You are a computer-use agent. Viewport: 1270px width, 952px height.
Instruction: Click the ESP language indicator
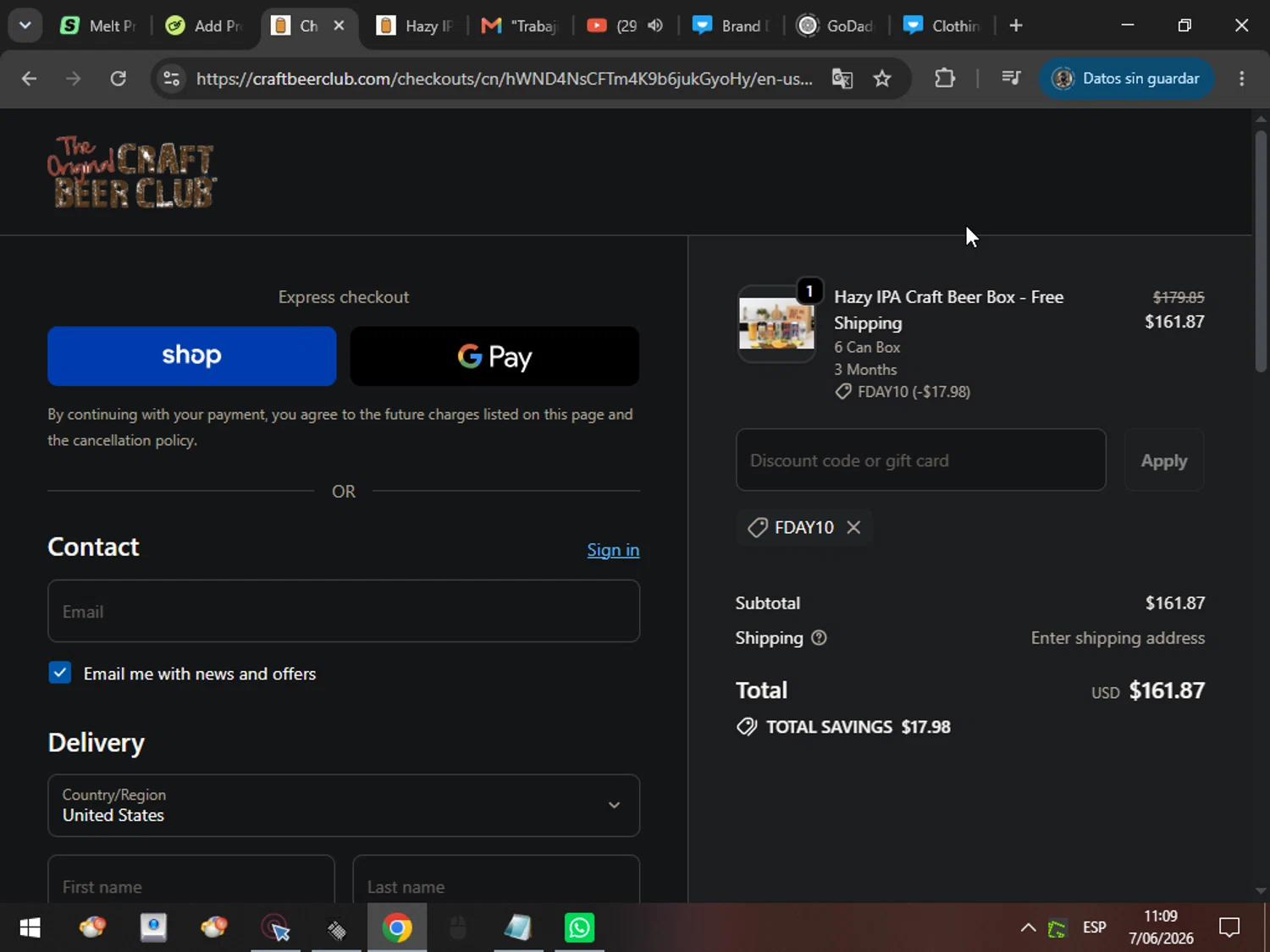1095,927
